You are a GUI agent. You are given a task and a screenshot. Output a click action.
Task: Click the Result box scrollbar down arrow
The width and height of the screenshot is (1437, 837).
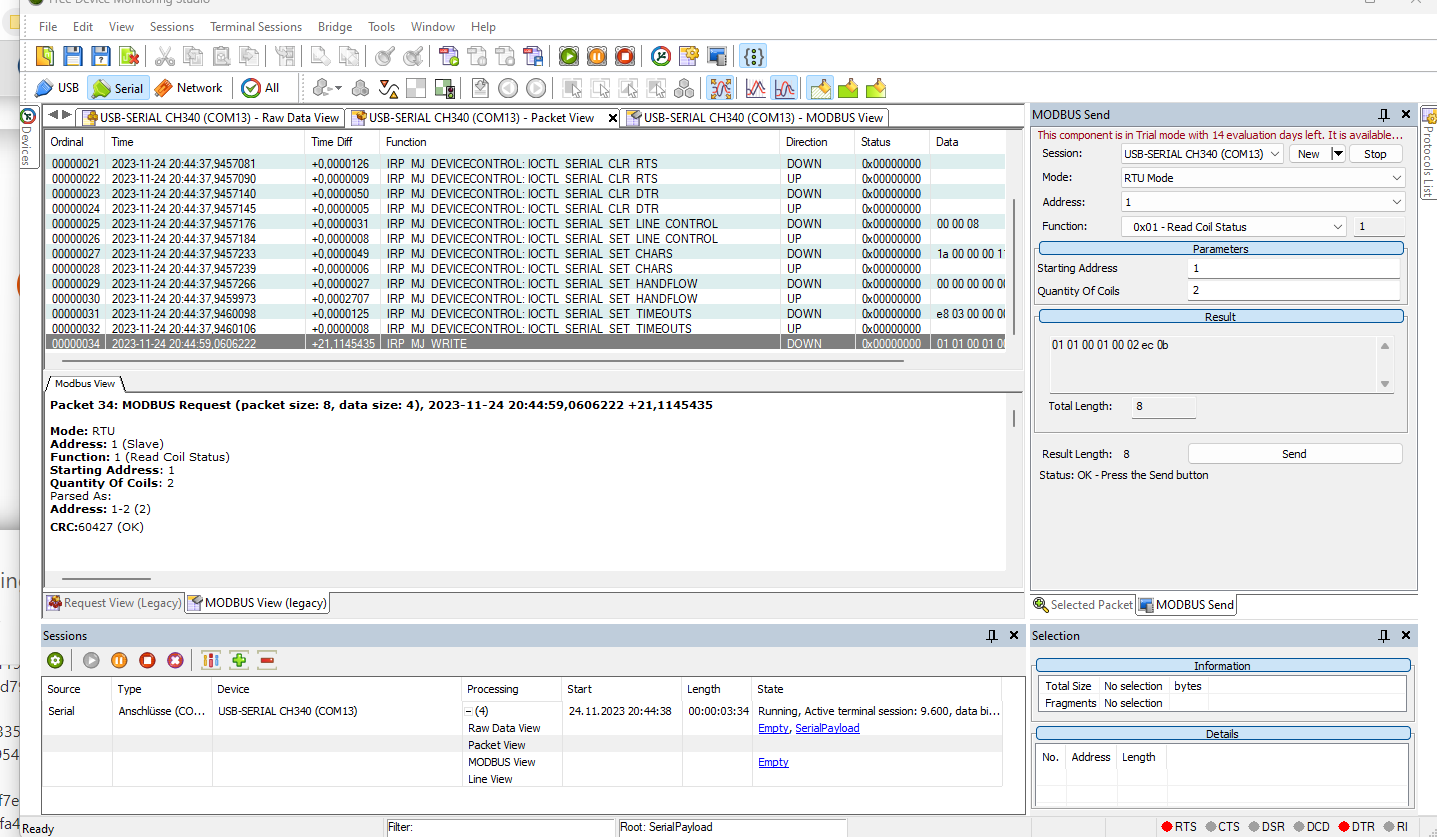(x=1385, y=384)
